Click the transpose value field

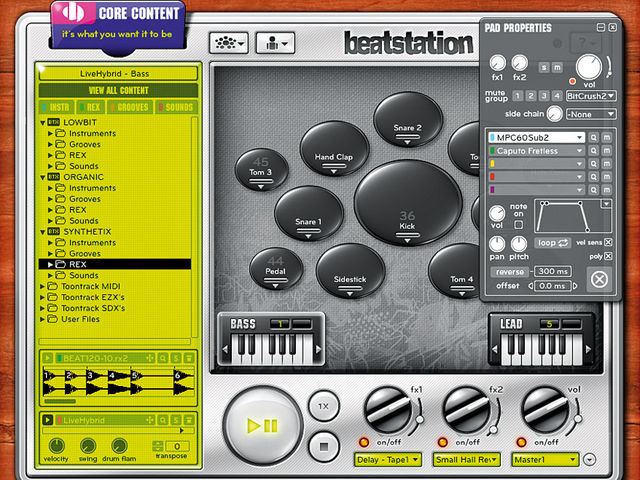[x=177, y=446]
